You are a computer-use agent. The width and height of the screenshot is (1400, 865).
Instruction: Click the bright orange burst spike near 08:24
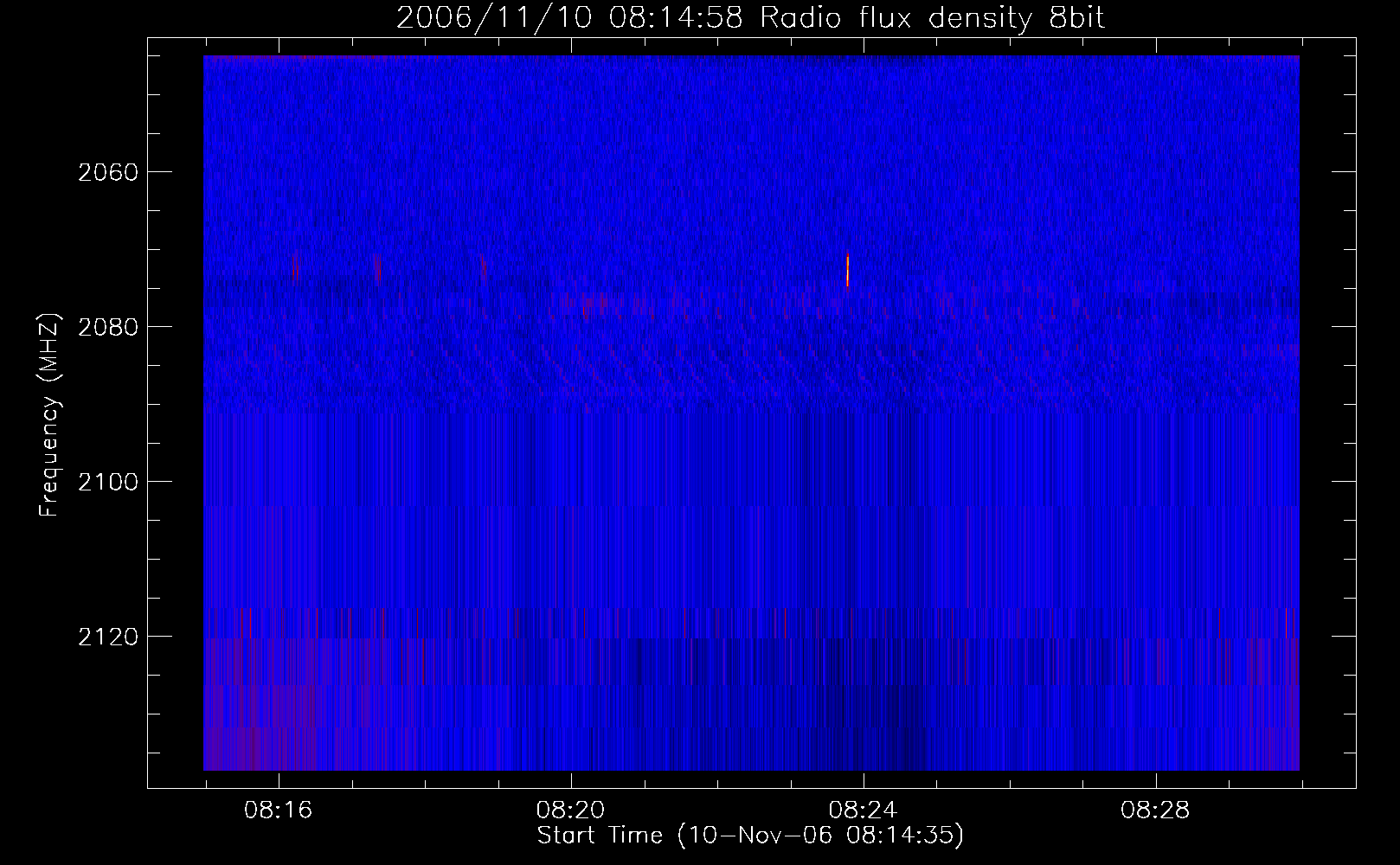click(847, 271)
